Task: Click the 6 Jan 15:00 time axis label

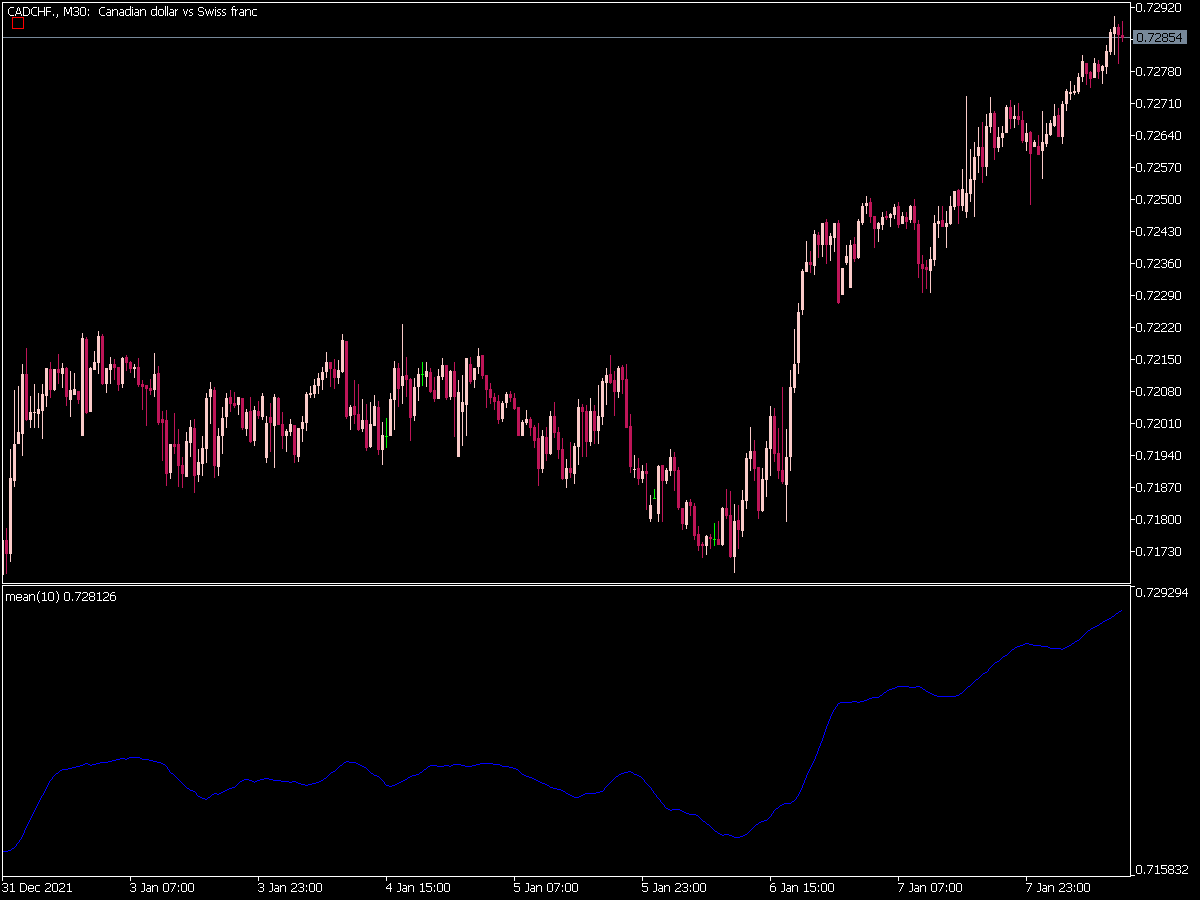Action: click(802, 887)
